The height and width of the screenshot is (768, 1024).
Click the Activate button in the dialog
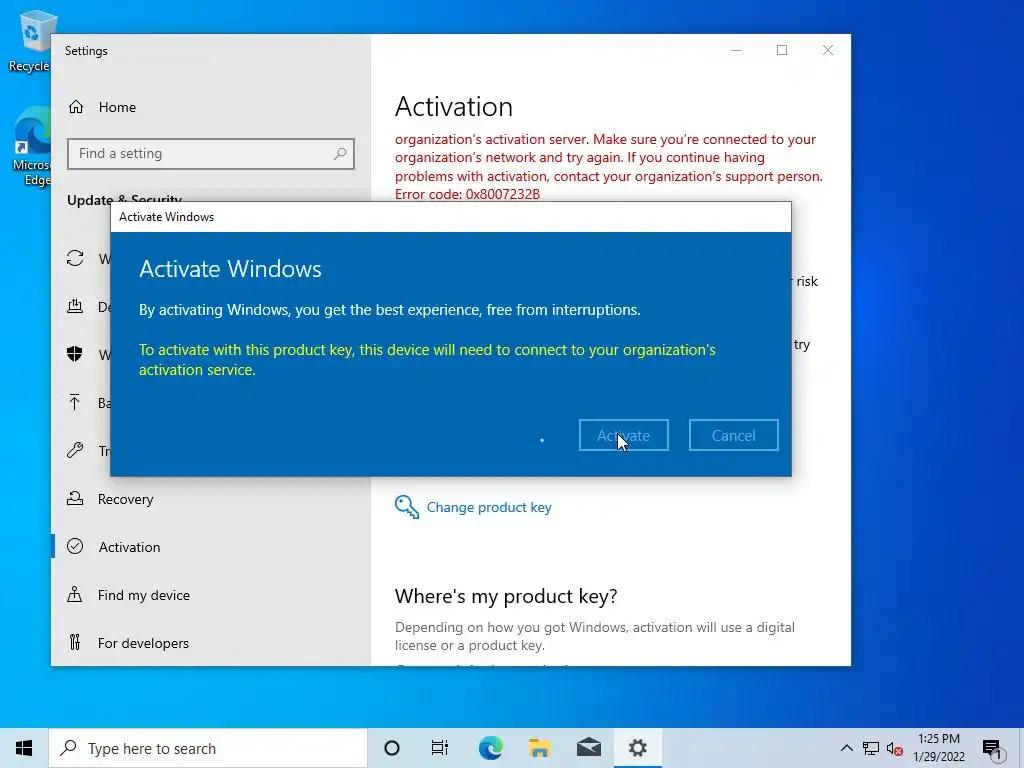tap(624, 435)
